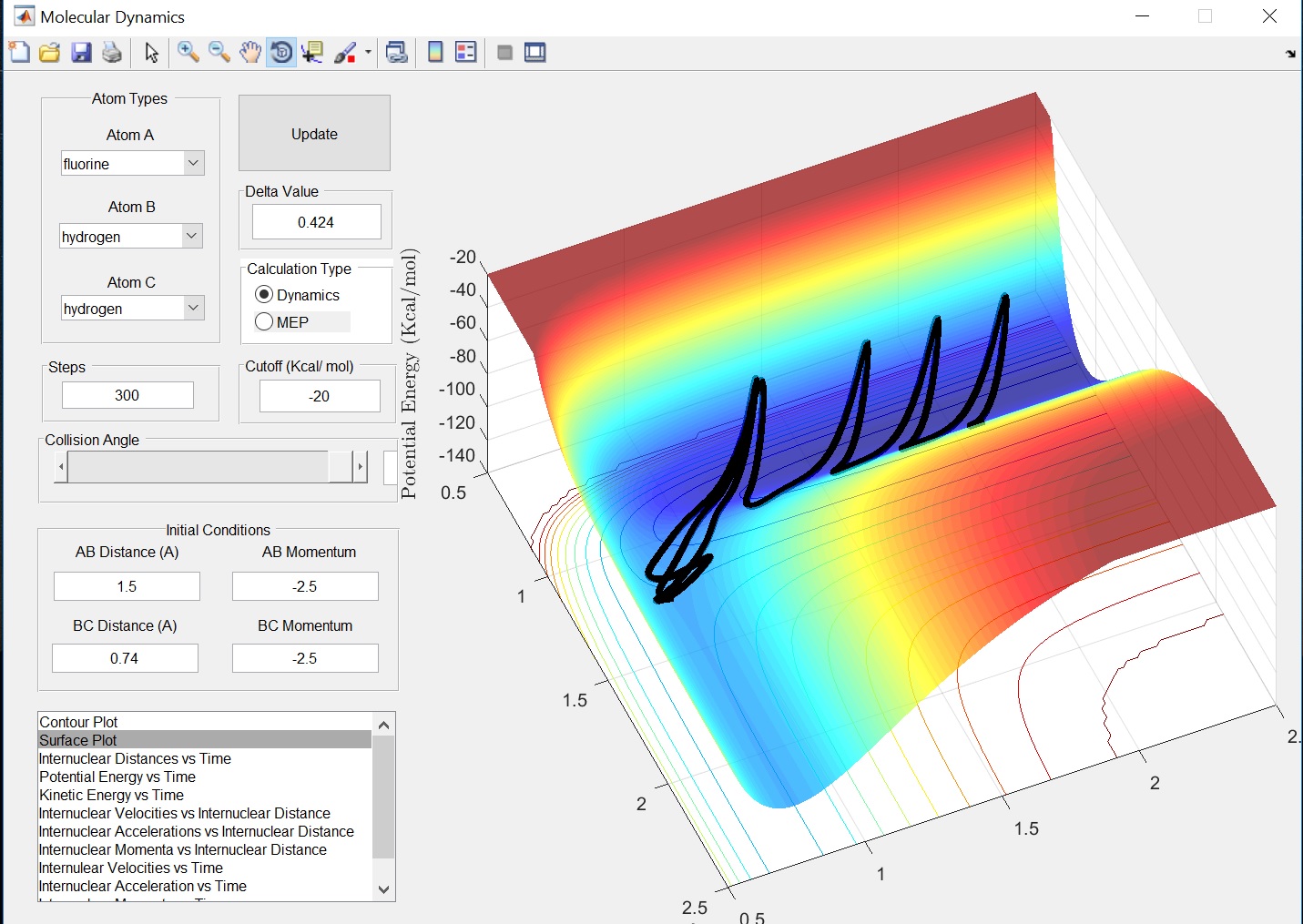Open the Atom A dropdown showing fluorine
The image size is (1303, 924).
pyautogui.click(x=133, y=164)
